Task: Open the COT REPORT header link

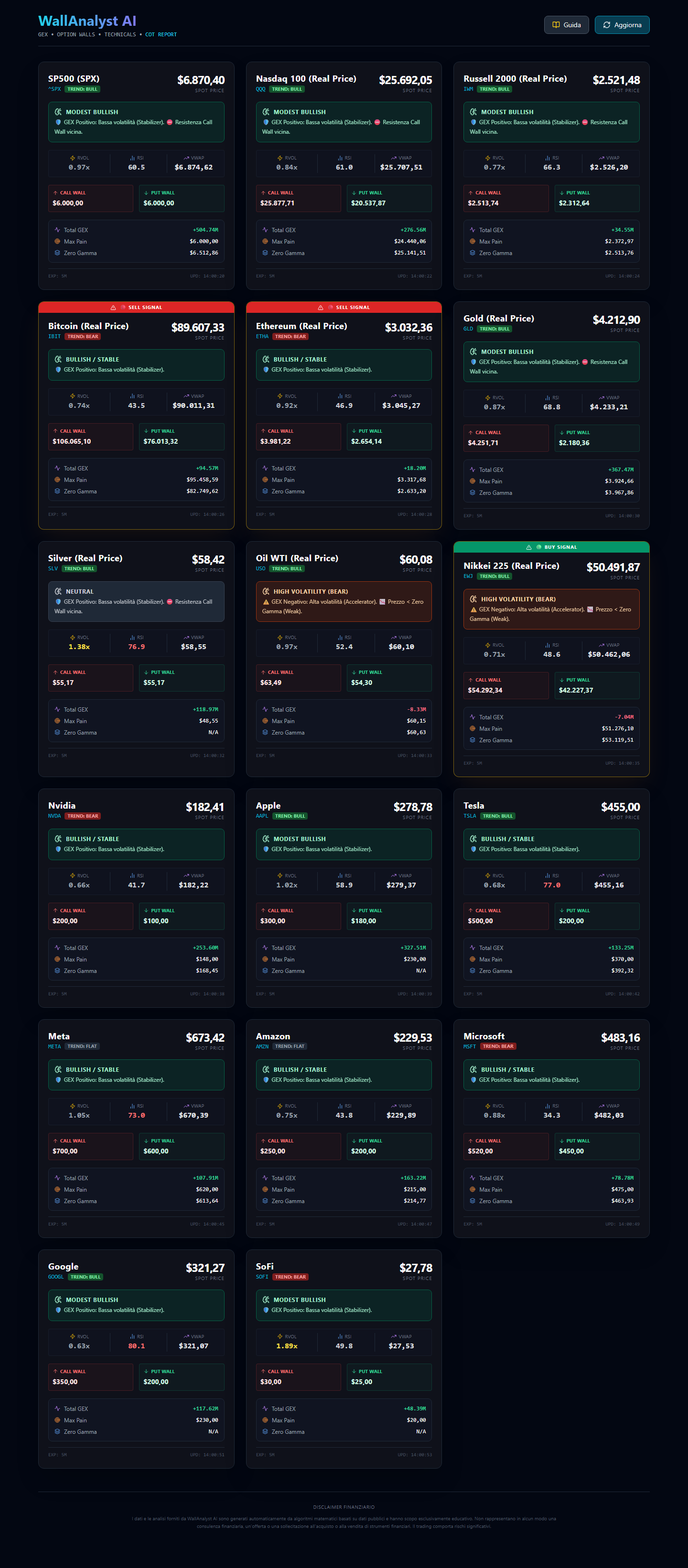Action: (x=161, y=35)
